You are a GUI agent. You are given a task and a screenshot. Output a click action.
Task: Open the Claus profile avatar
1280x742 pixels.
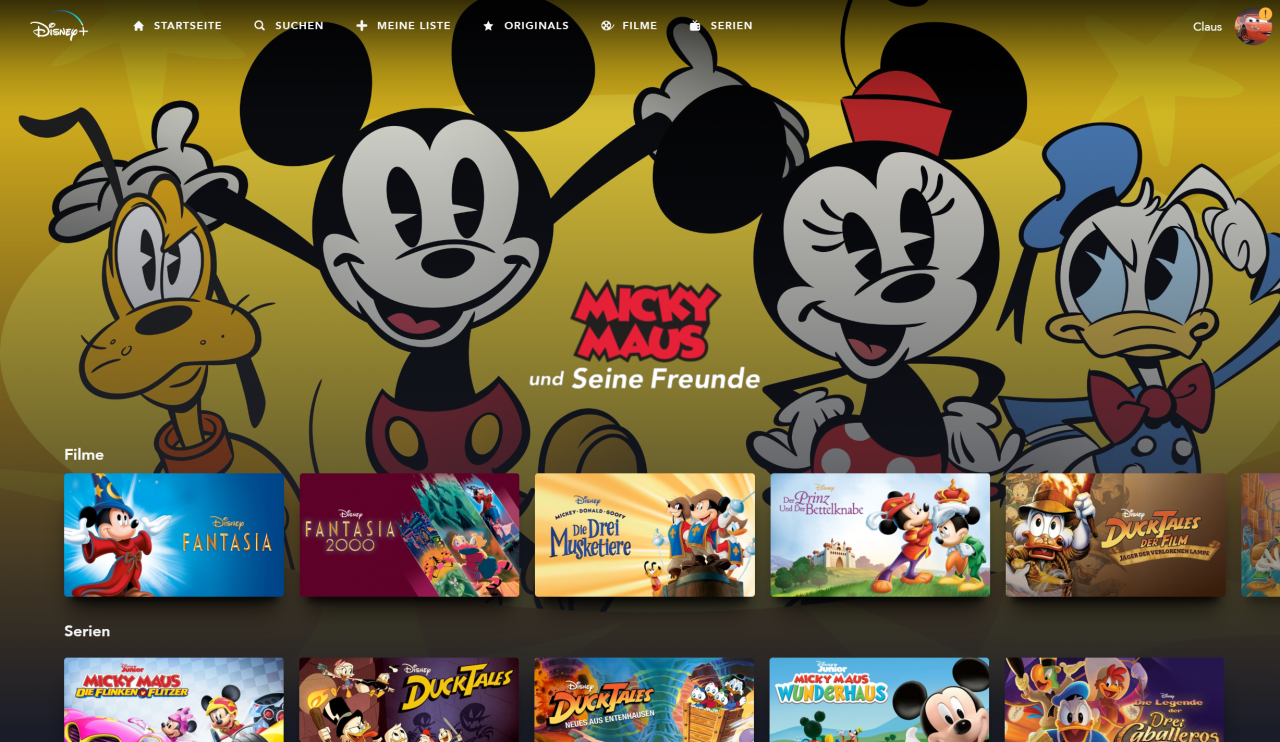tap(1253, 27)
